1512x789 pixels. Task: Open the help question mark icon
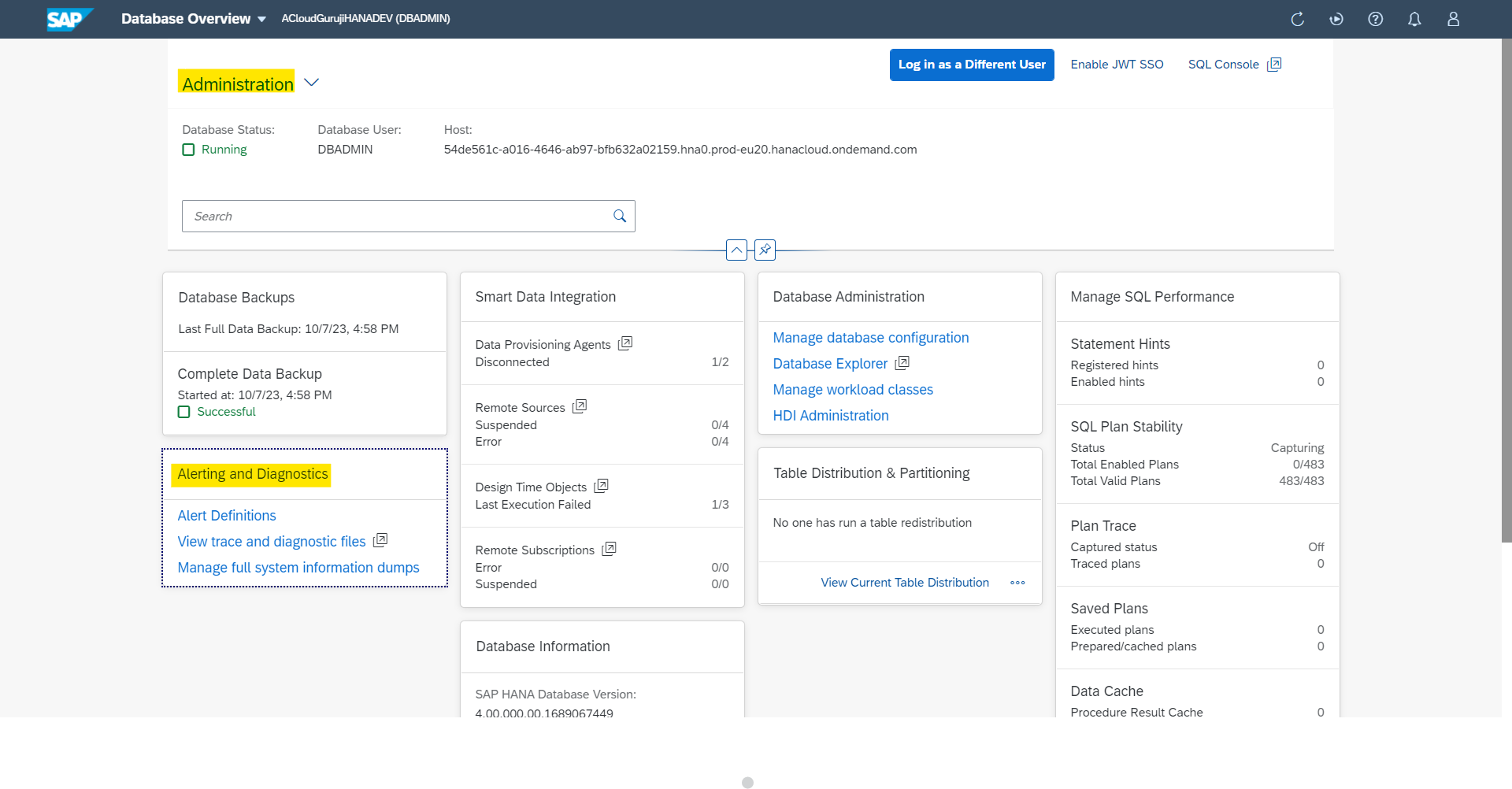click(1375, 19)
